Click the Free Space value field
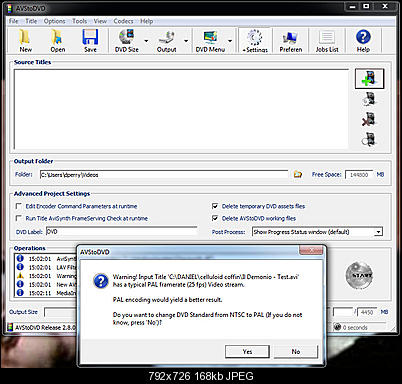This screenshot has height=384, width=402. (359, 174)
